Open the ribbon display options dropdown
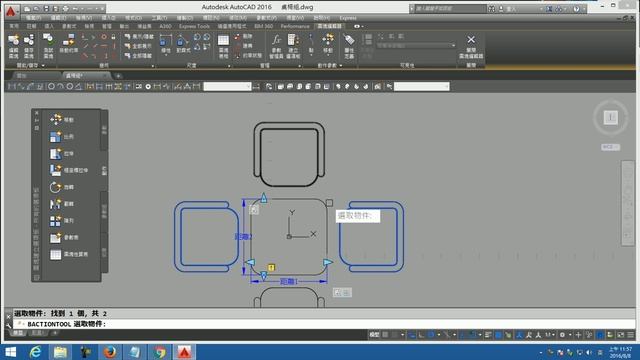 [358, 26]
